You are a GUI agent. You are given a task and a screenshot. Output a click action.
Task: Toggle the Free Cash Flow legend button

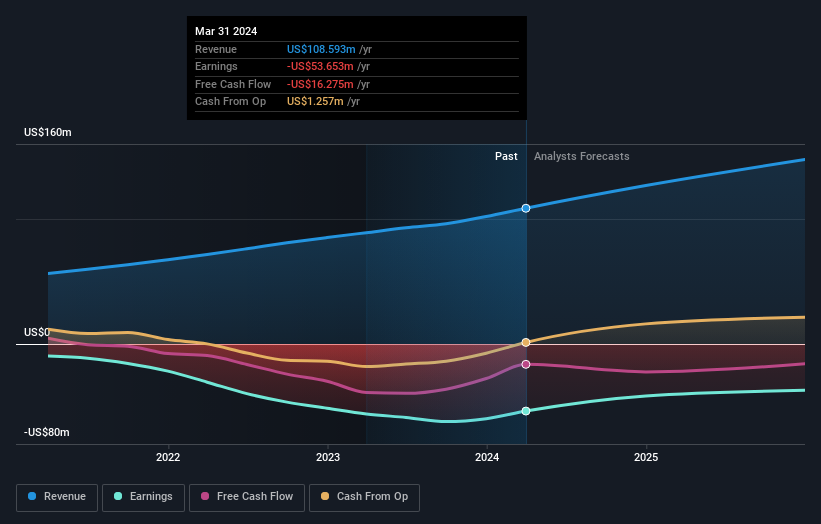(x=247, y=497)
